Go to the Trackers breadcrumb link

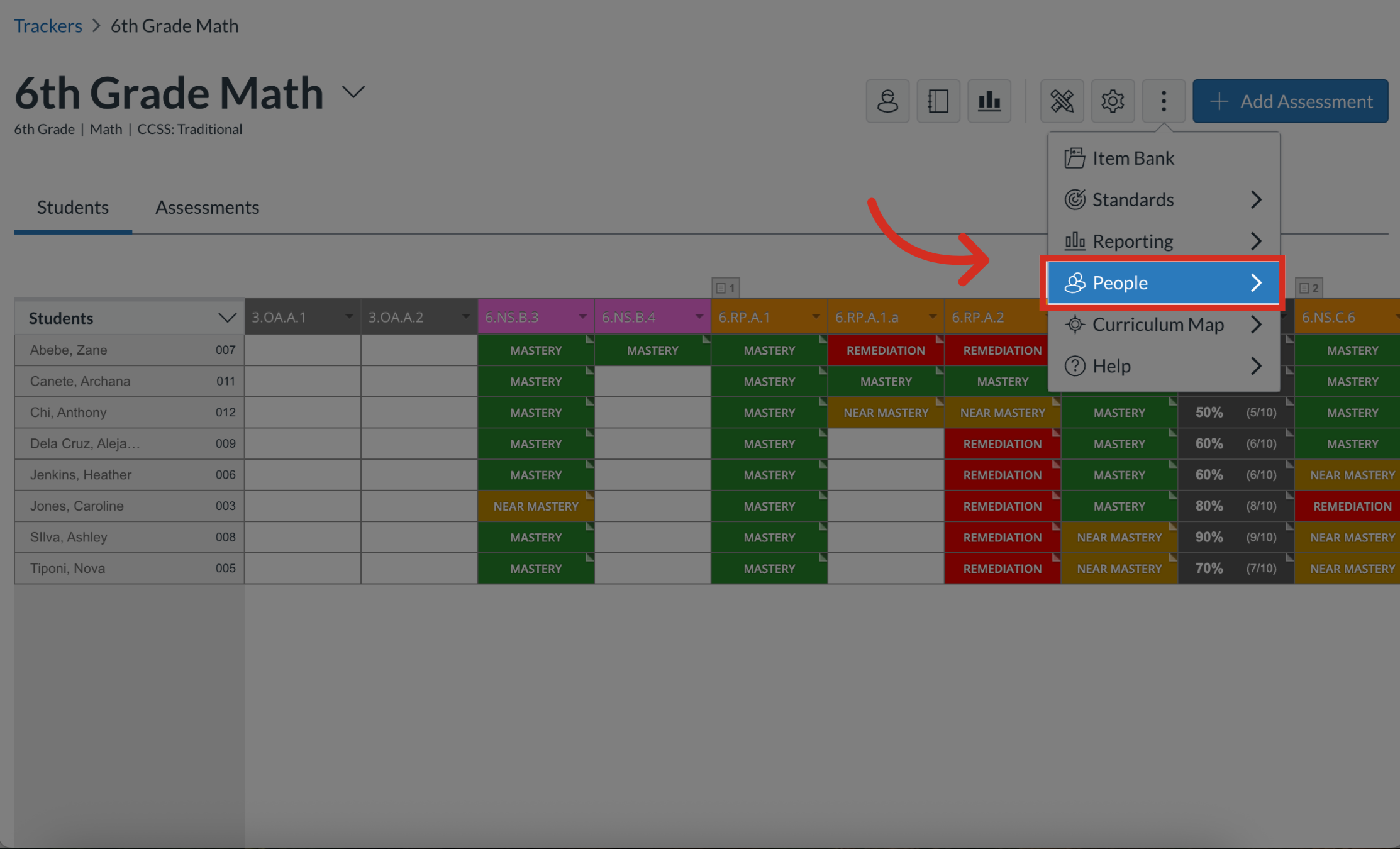click(x=48, y=26)
